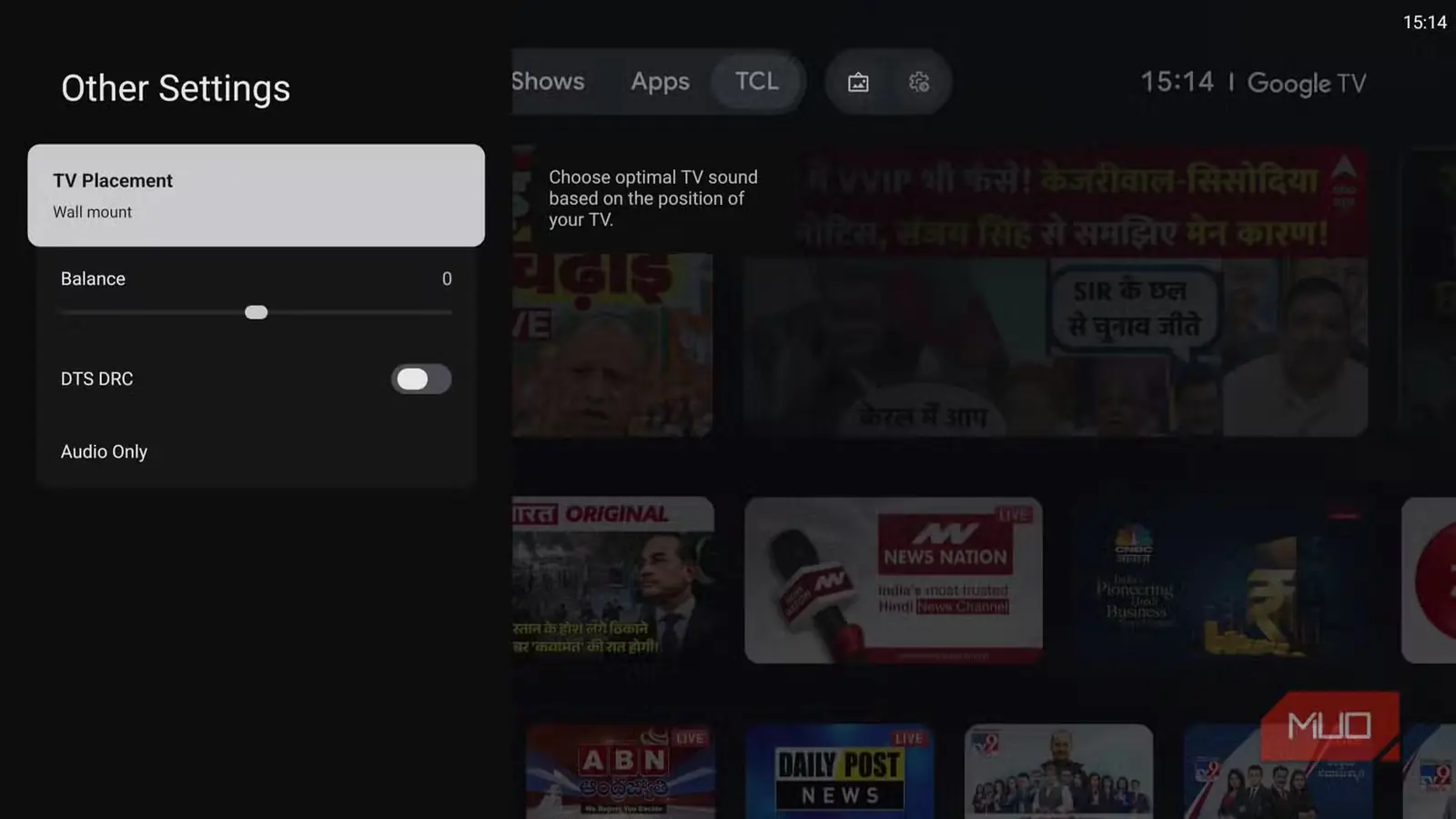Open the CNBC business channel tile
Image resolution: width=1456 pixels, height=819 pixels.
1221,580
